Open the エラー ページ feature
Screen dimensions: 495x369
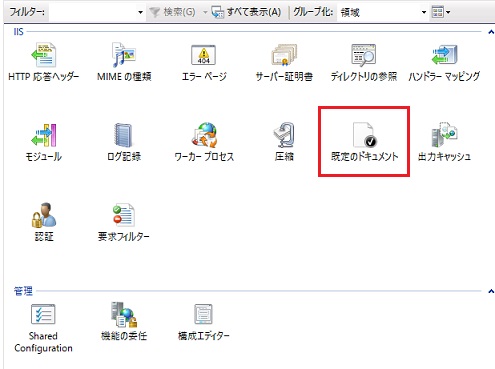(x=204, y=62)
